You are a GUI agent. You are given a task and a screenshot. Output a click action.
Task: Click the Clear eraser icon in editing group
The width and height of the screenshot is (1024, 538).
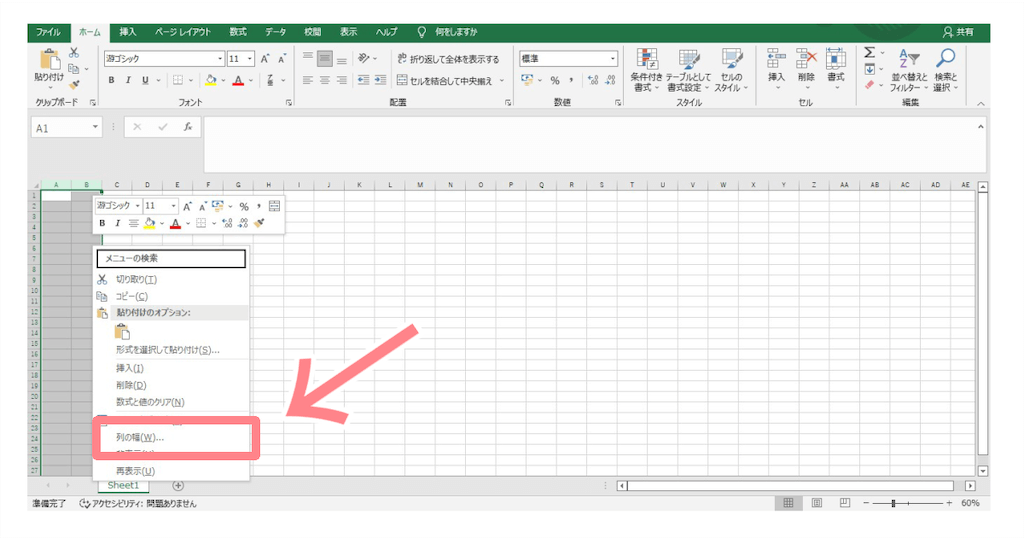pyautogui.click(x=869, y=85)
